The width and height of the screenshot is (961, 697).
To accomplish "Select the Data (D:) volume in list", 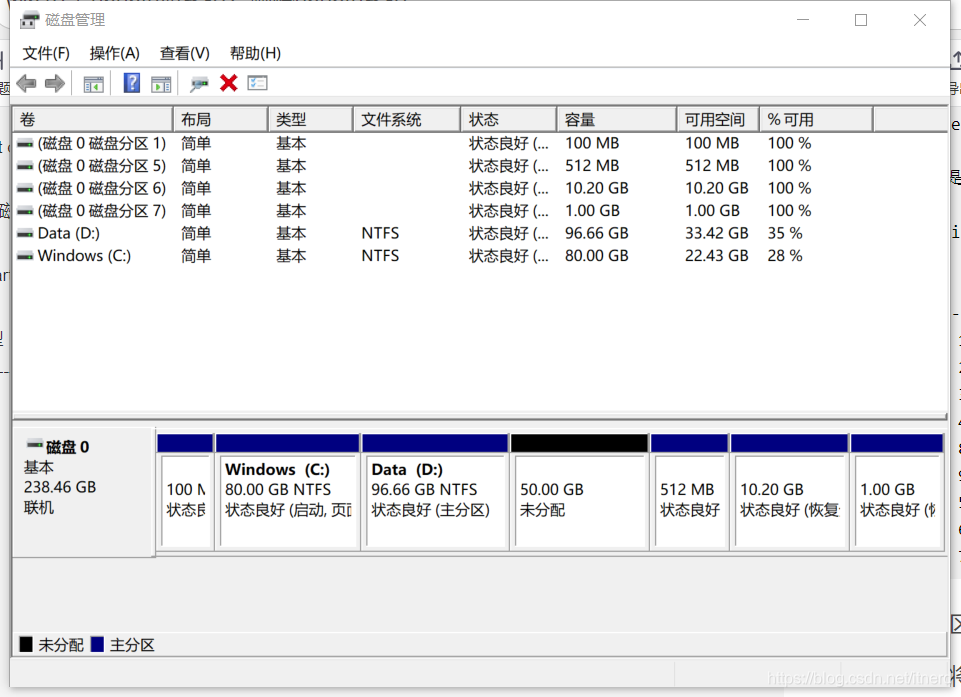I will click(x=480, y=234).
